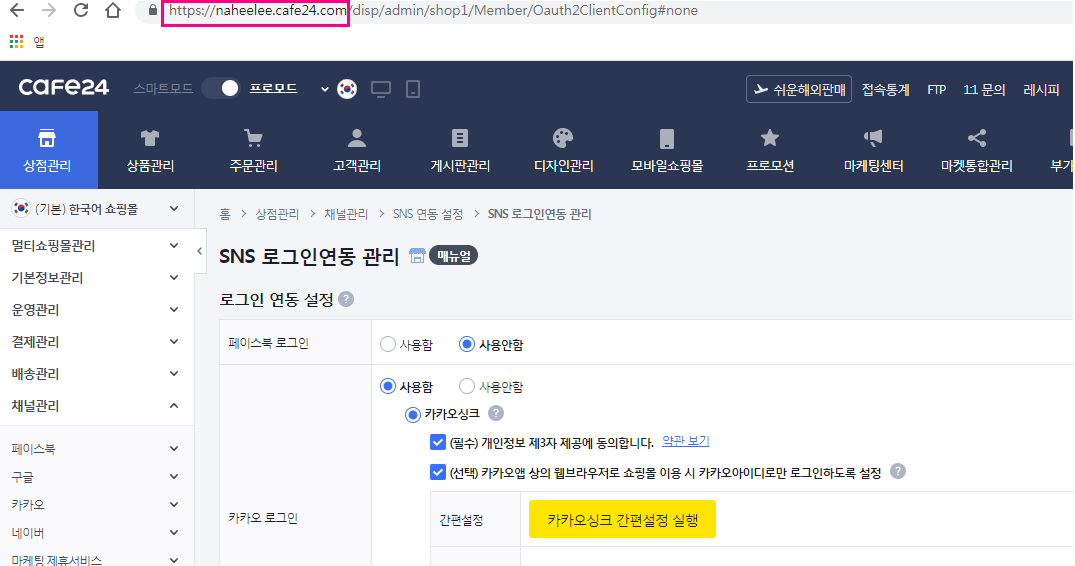Screen dimensions: 1075x566
Task: Open SNS 연동 설정 in the breadcrumb
Action: 428,214
